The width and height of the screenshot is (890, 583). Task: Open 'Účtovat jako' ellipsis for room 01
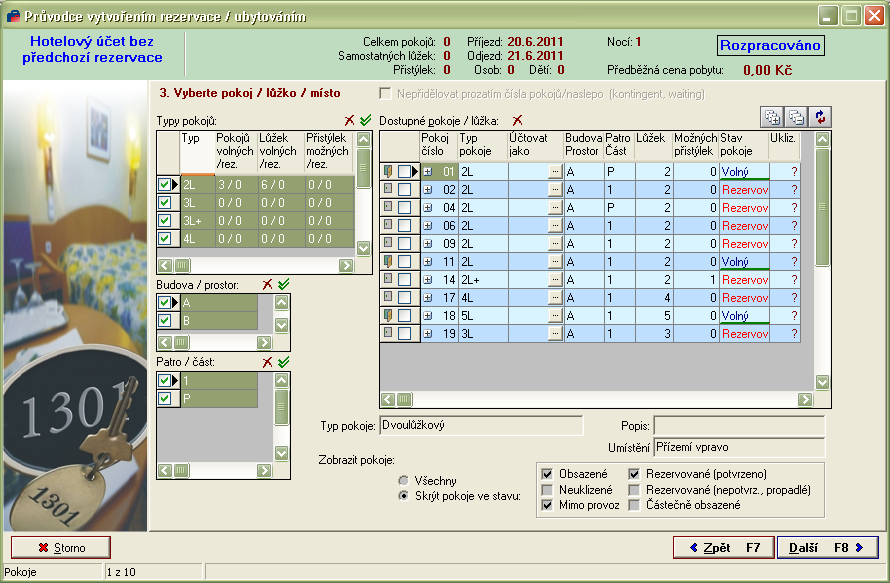tap(555, 171)
